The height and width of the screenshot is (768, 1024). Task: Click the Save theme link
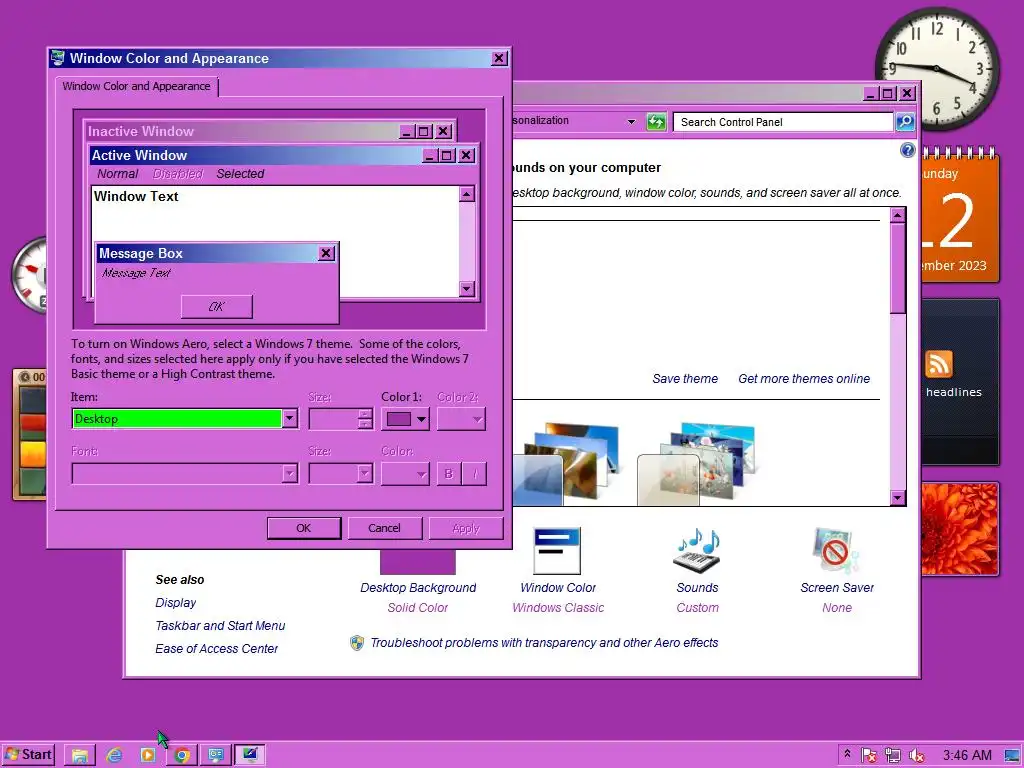click(x=685, y=379)
